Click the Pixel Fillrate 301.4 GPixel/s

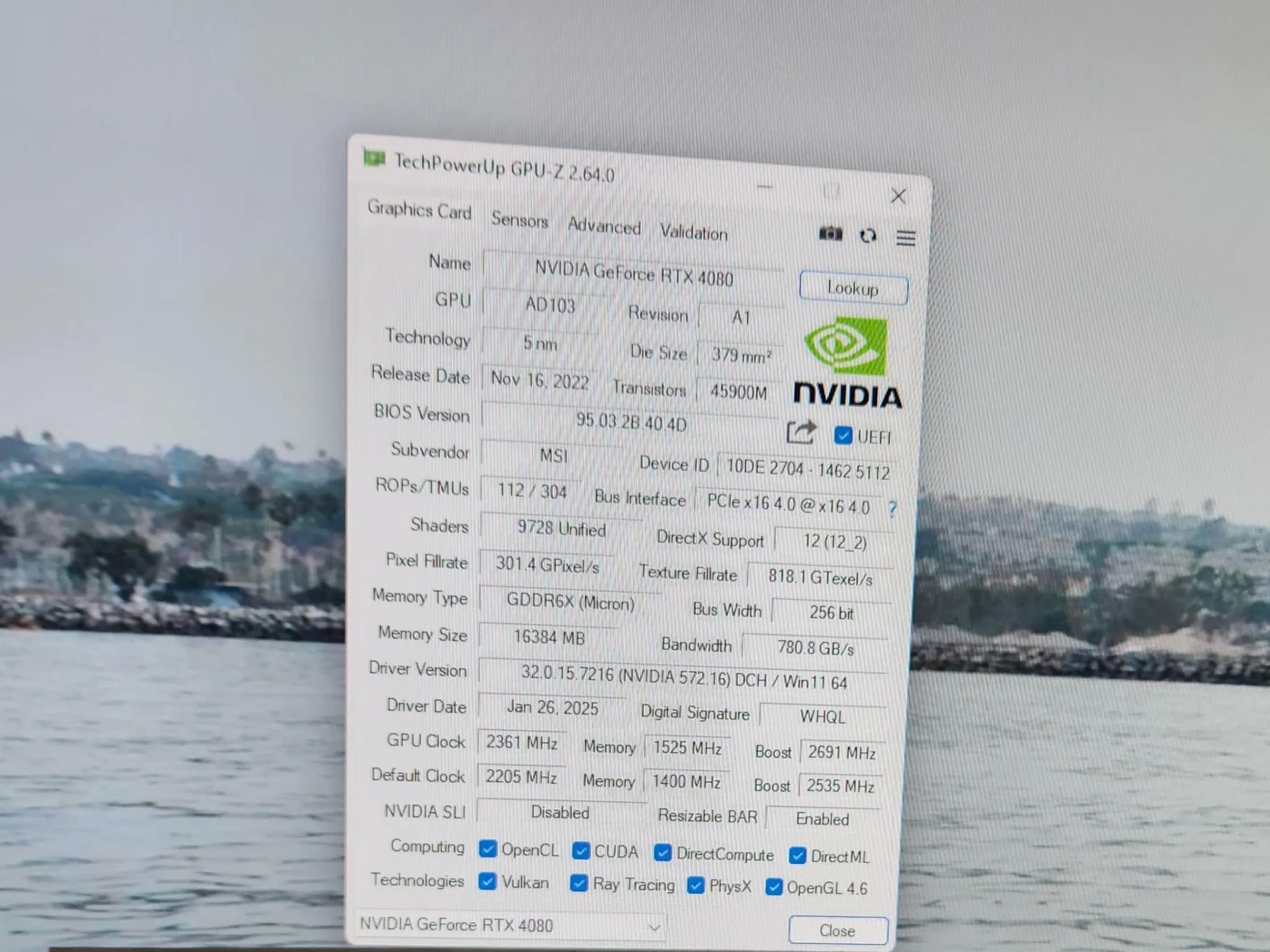point(547,565)
